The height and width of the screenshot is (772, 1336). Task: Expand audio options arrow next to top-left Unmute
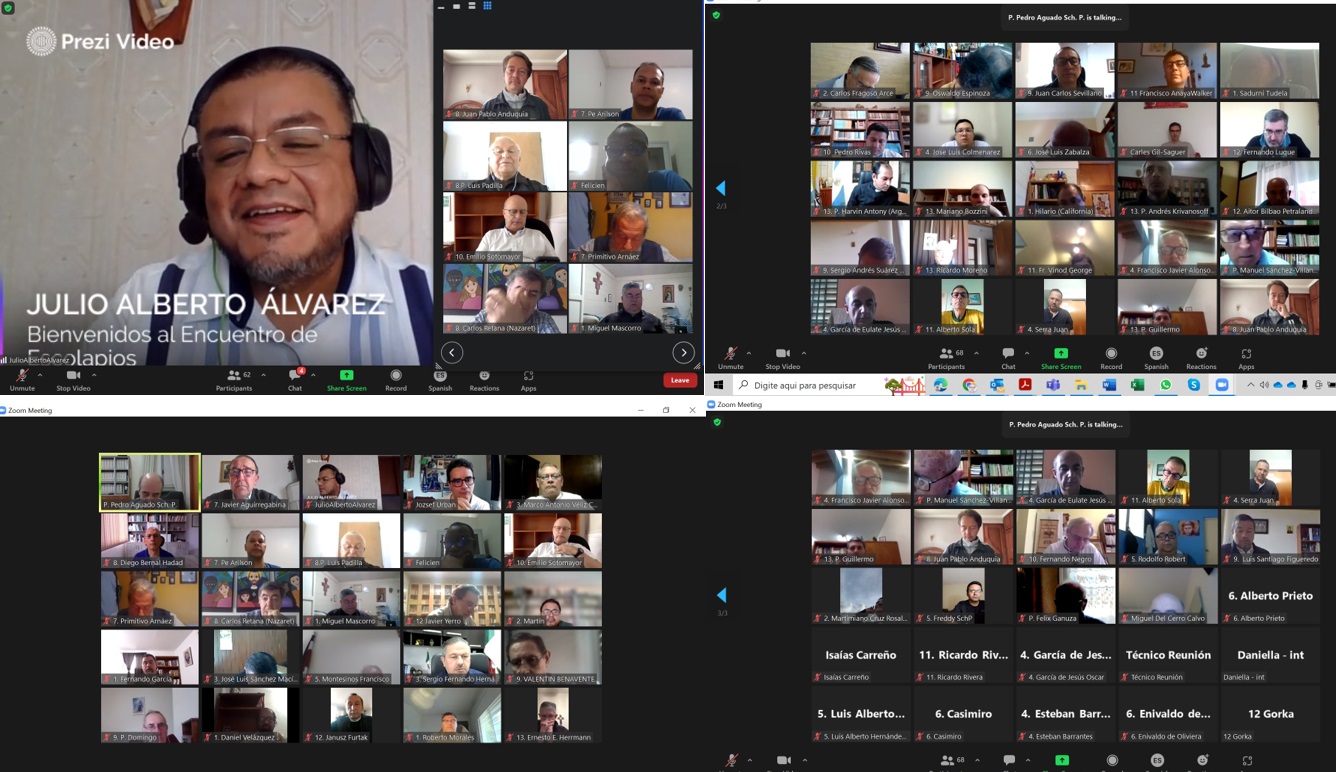pos(40,375)
